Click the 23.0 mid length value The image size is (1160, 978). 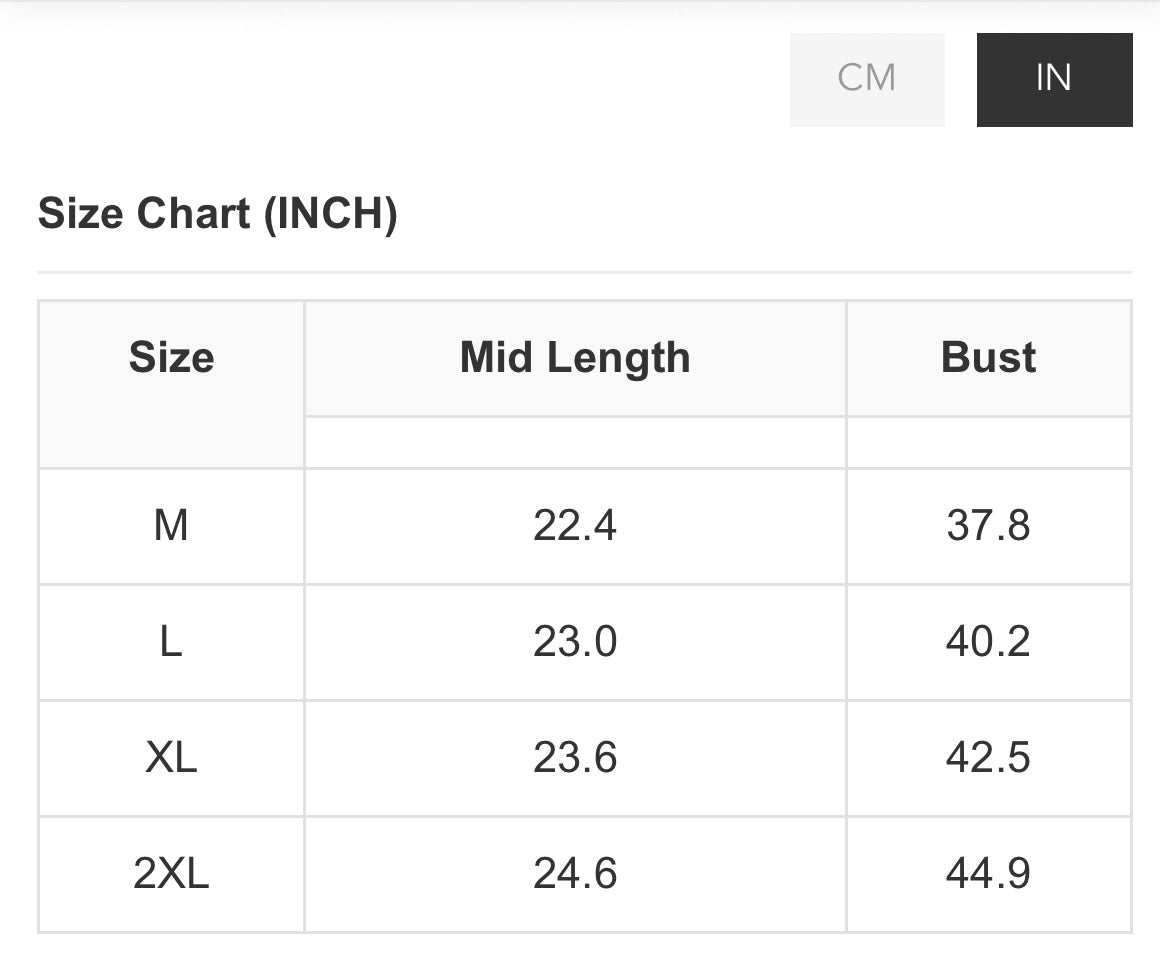[575, 641]
